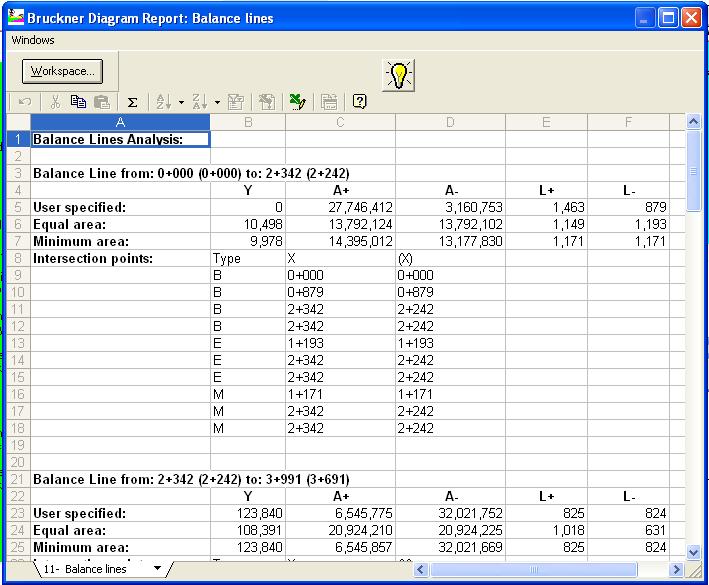709x585 pixels.
Task: Select (X) value 1+171 in row 16
Action: [450, 394]
